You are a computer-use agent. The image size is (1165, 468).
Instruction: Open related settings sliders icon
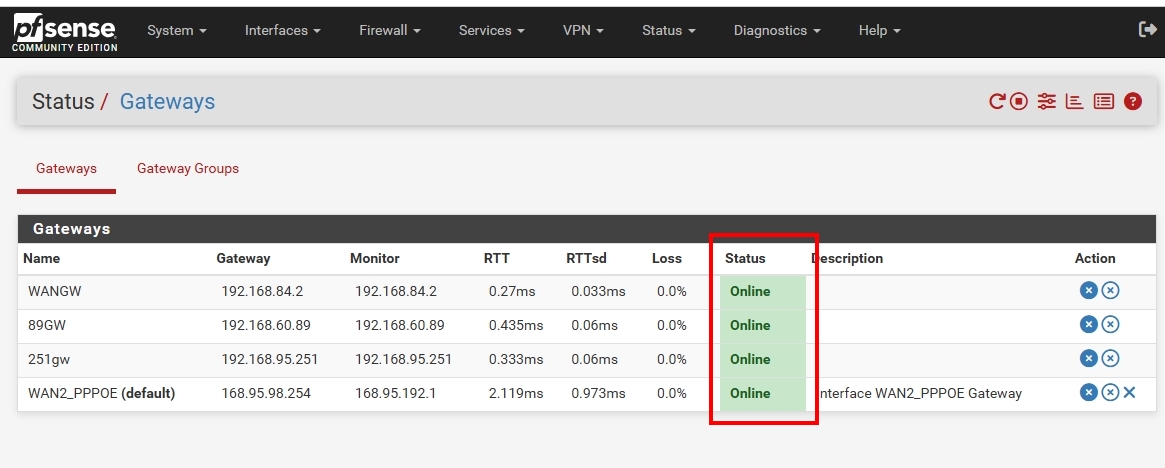(1046, 101)
